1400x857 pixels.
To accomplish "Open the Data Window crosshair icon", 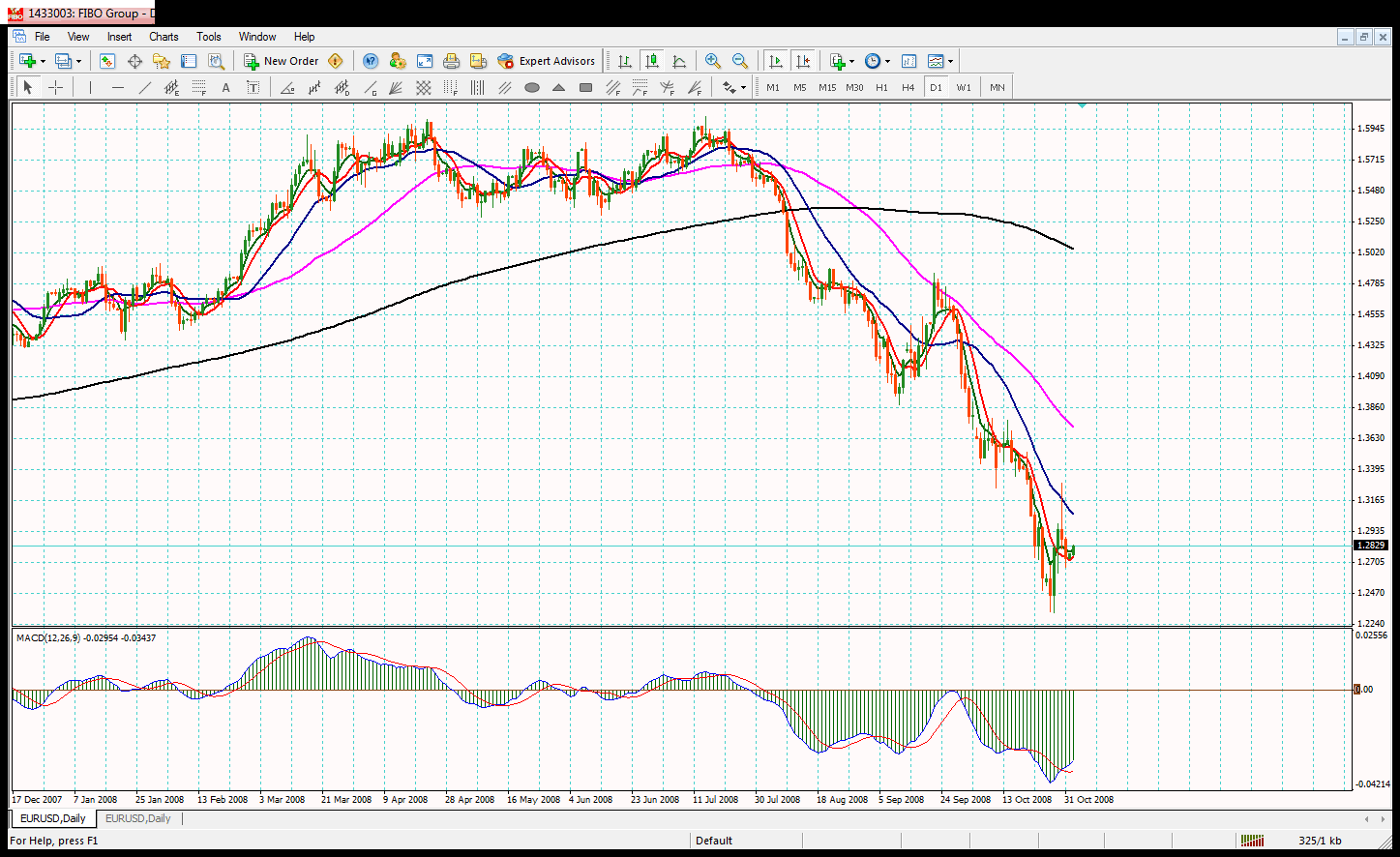I will pyautogui.click(x=134, y=61).
